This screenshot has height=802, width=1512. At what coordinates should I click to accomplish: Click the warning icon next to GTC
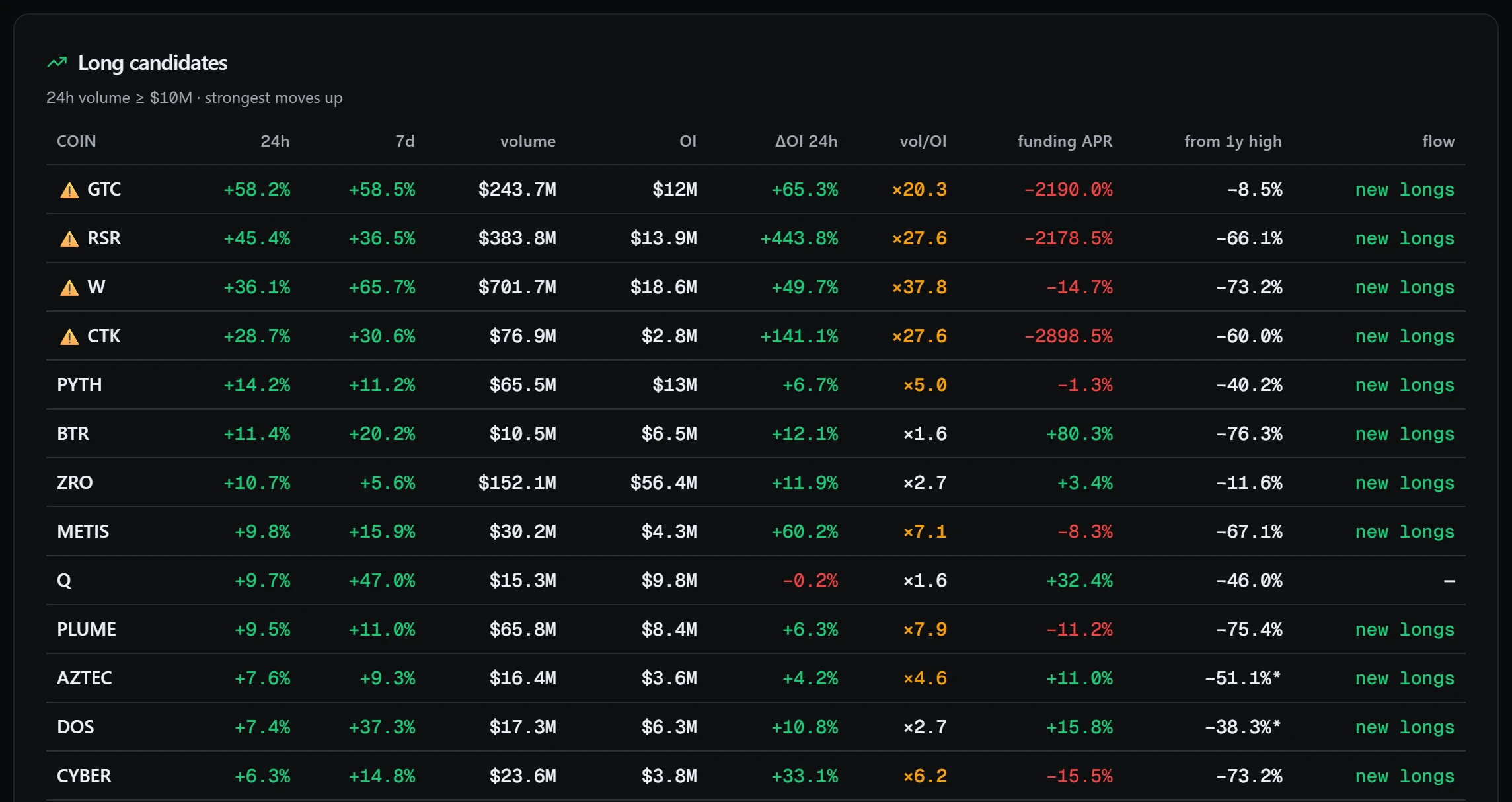[69, 190]
